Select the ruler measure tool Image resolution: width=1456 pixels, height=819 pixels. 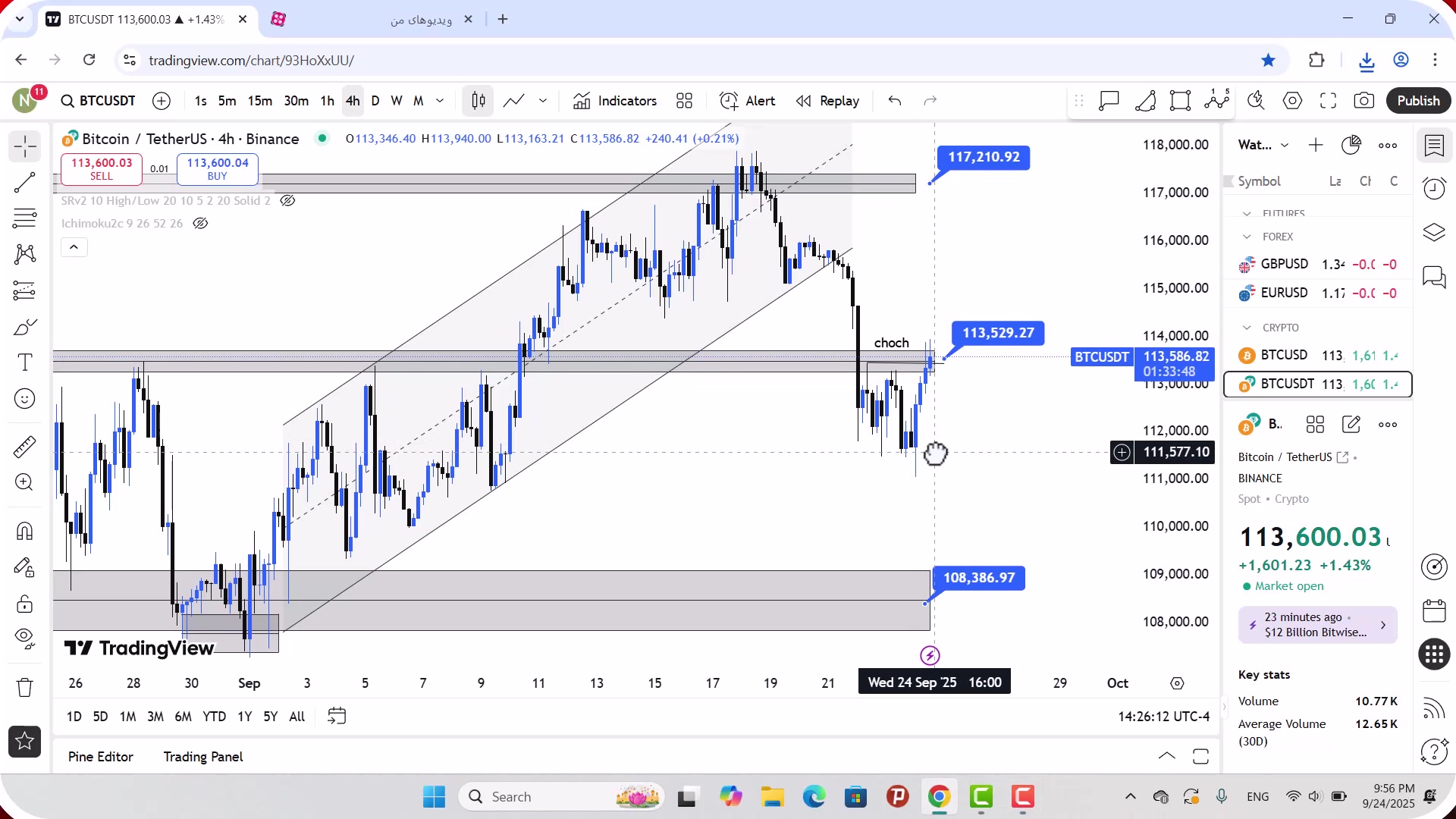tap(24, 447)
